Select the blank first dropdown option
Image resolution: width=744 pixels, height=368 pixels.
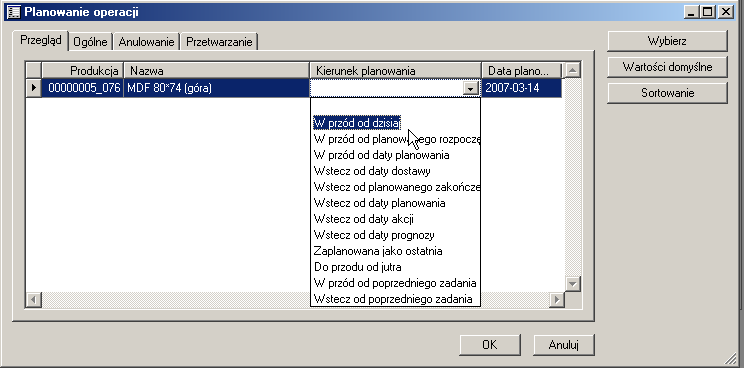click(x=395, y=107)
